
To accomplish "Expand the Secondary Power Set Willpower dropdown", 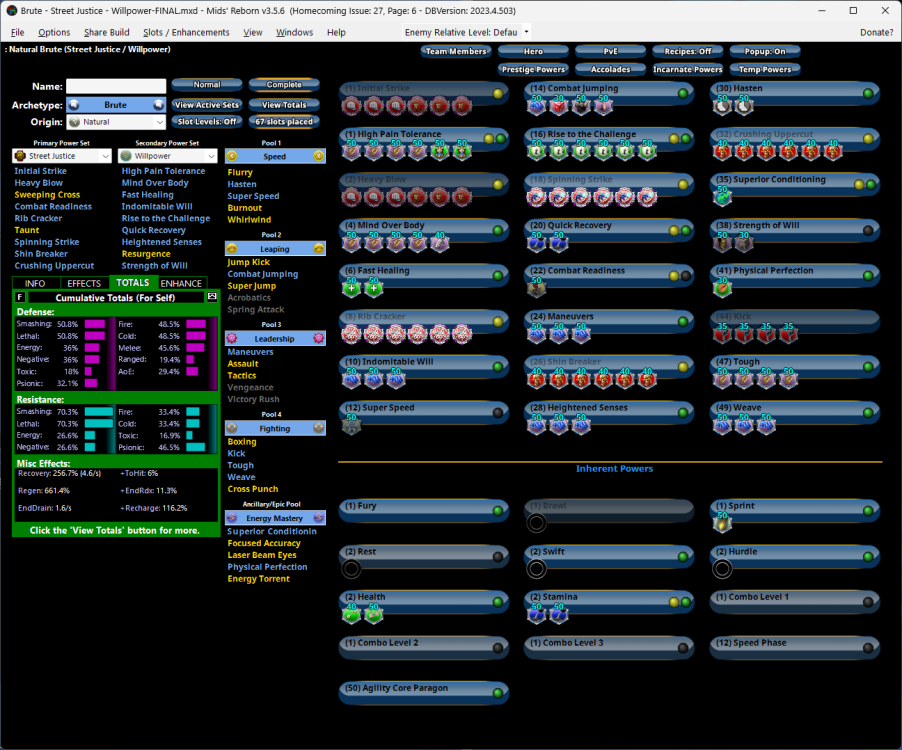I will click(167, 156).
